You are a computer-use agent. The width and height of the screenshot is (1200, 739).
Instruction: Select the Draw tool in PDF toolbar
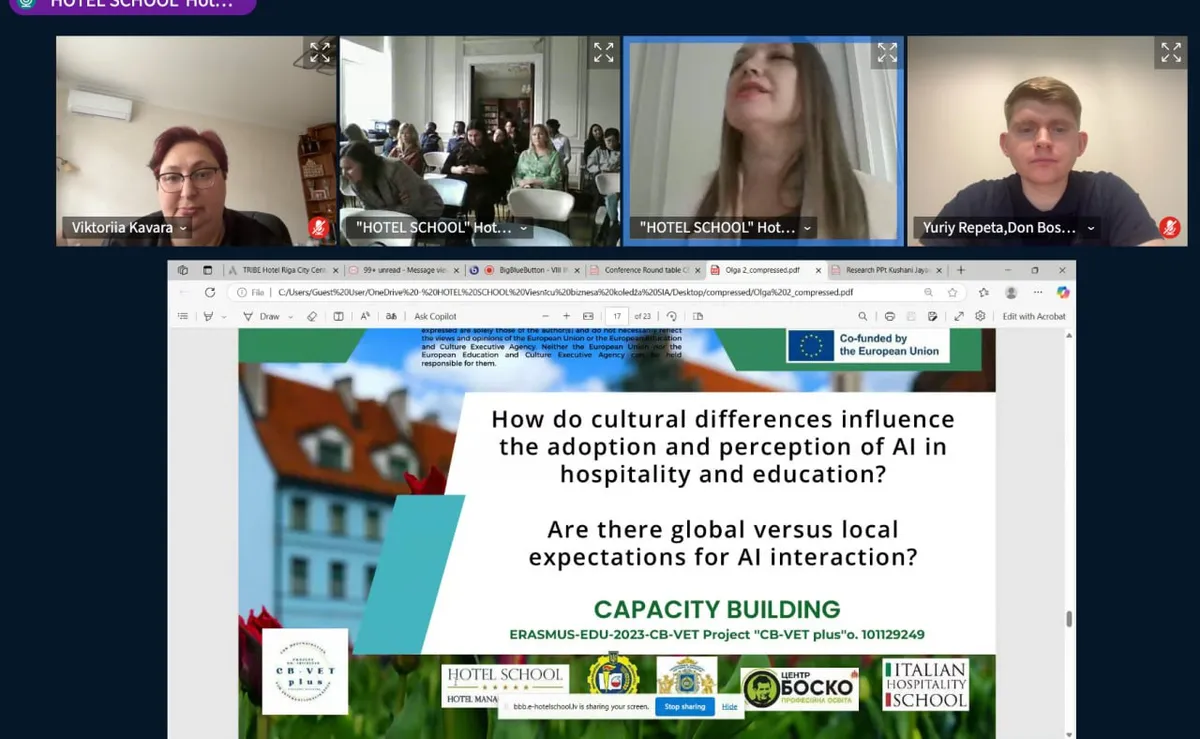(262, 316)
